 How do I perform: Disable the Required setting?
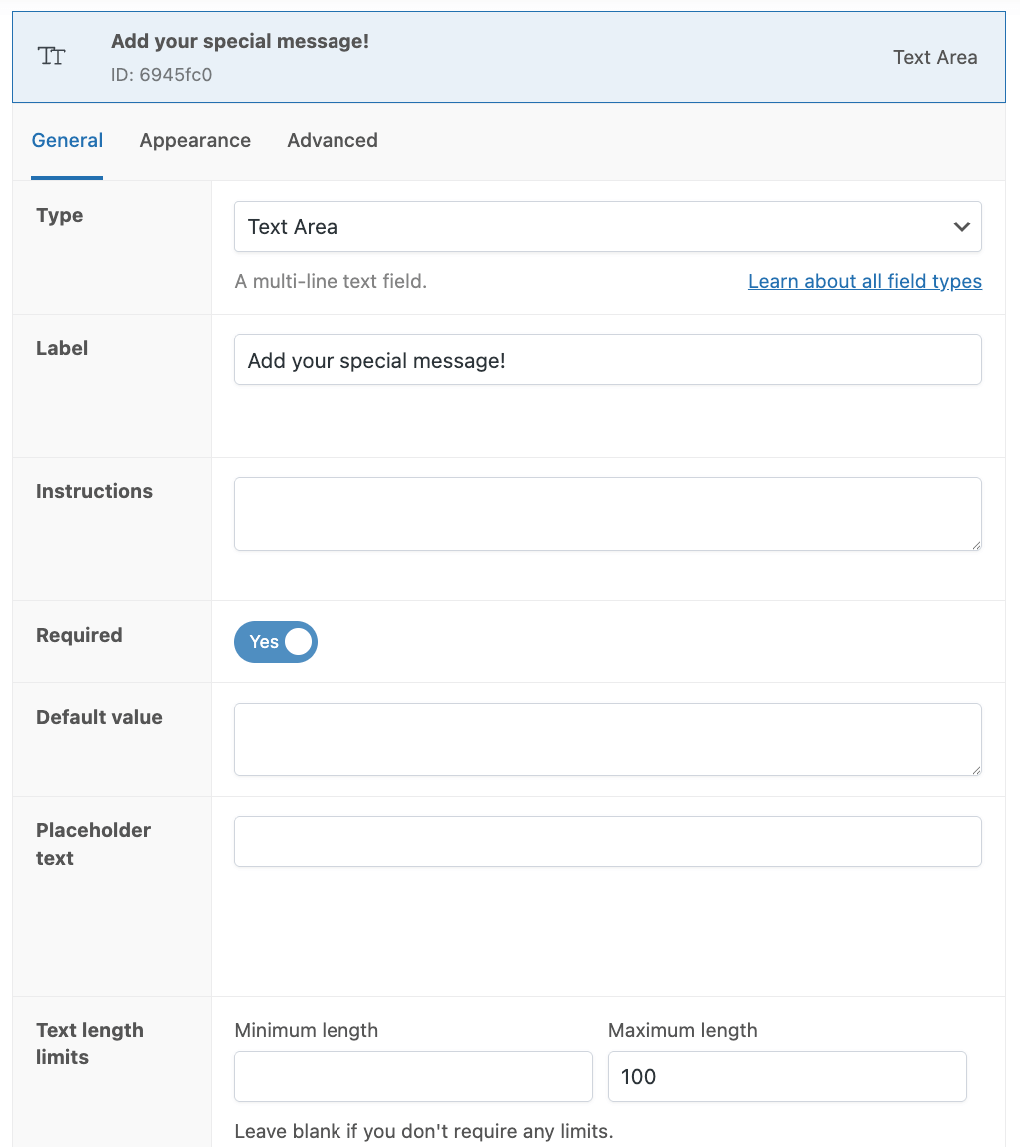(276, 641)
